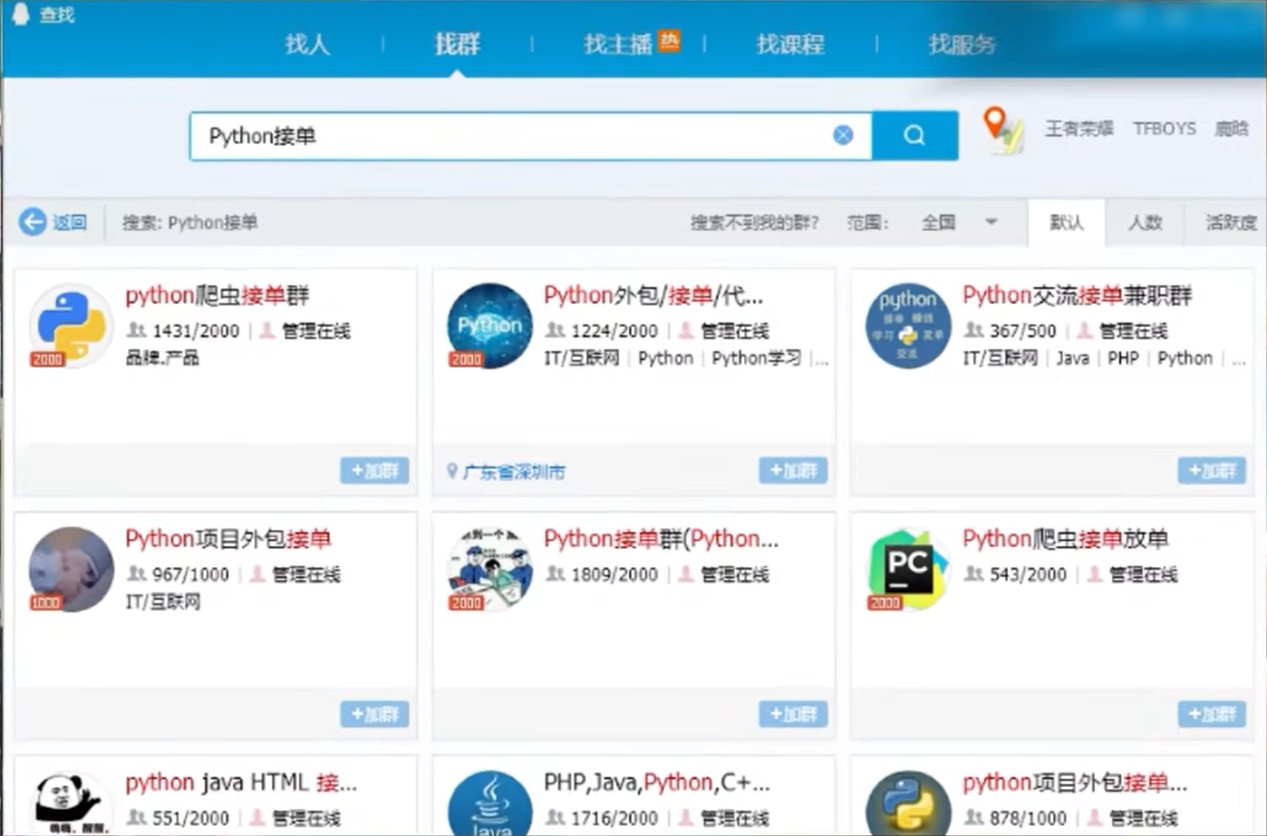1267x836 pixels.
Task: Click the location marker beside 广东省深圳市
Action: click(452, 470)
